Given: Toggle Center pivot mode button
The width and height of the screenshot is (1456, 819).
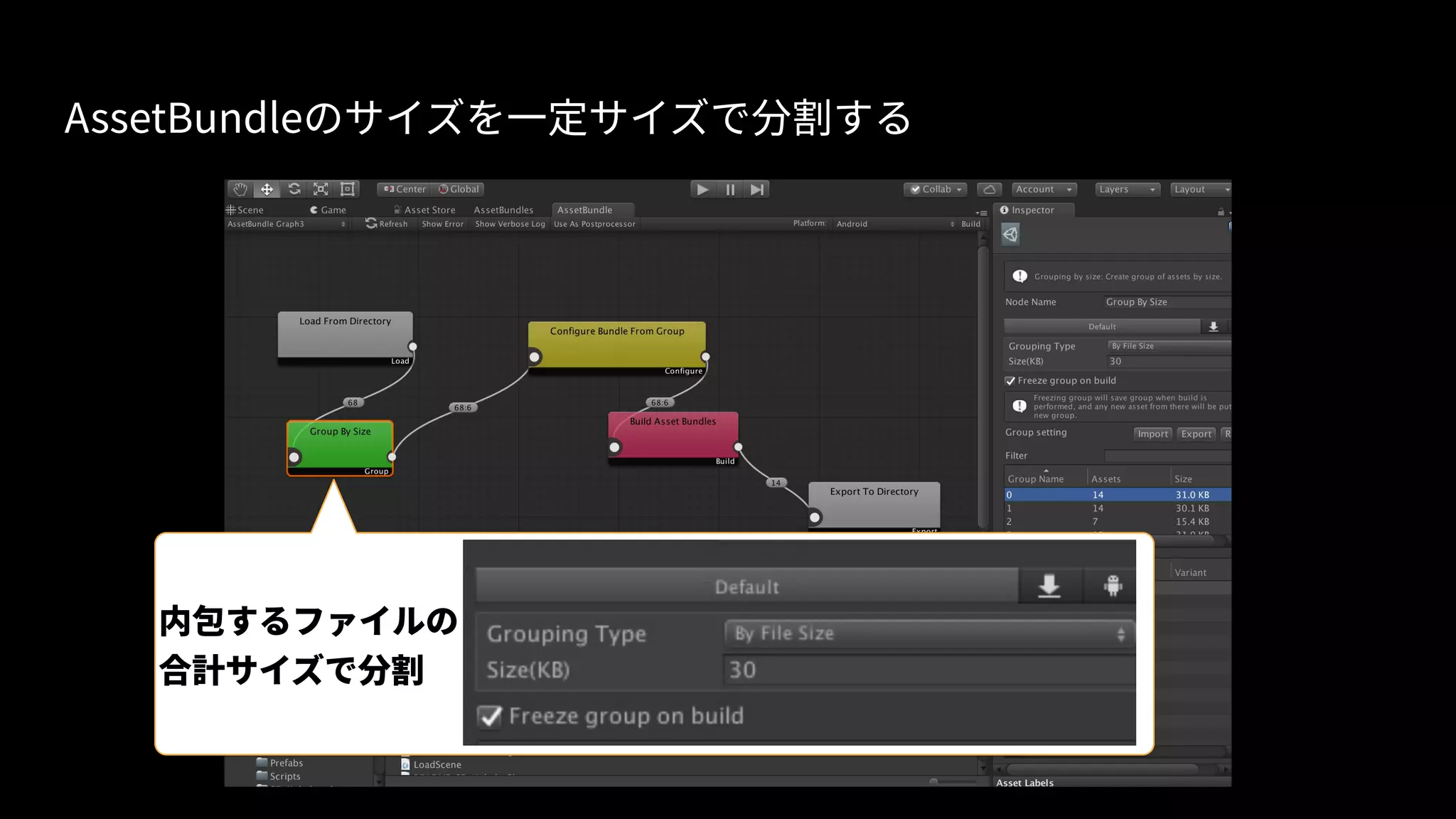Looking at the screenshot, I should click(x=405, y=189).
